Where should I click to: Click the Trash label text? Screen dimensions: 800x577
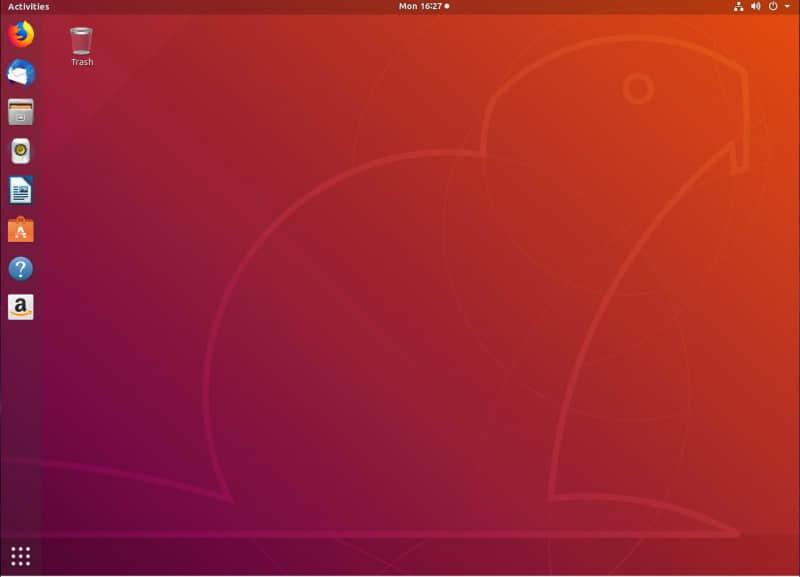[80, 62]
